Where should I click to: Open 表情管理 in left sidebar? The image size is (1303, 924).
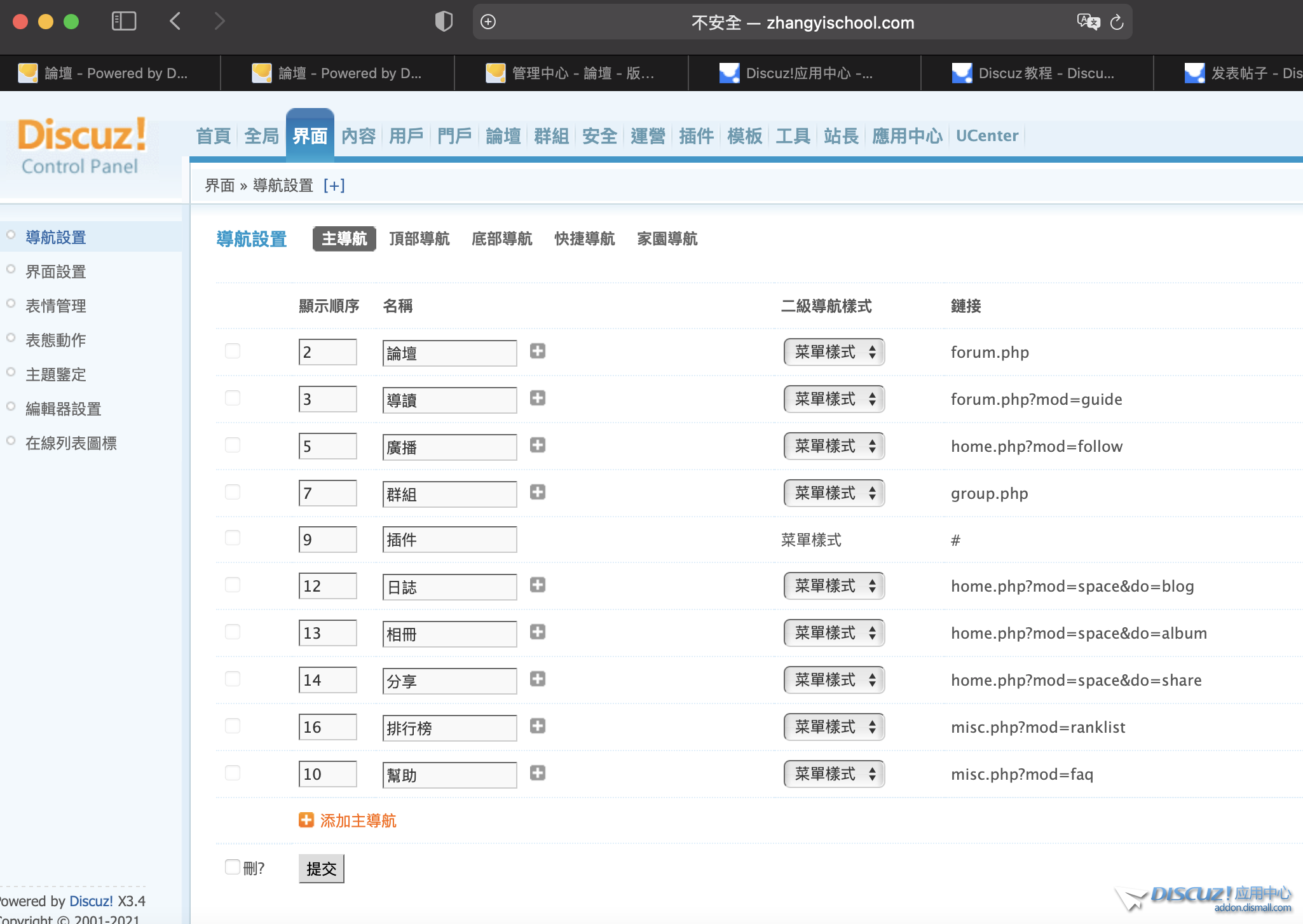(56, 306)
